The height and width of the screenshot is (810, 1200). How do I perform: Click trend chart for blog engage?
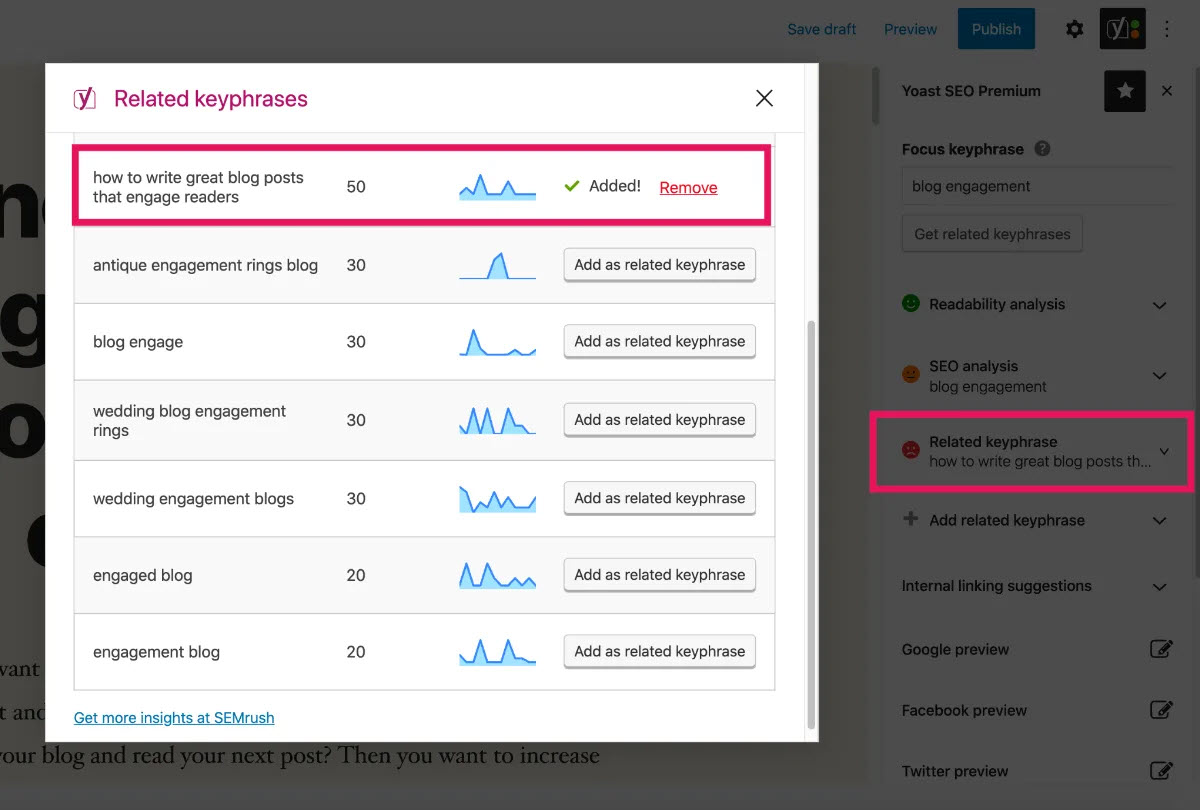pyautogui.click(x=497, y=342)
